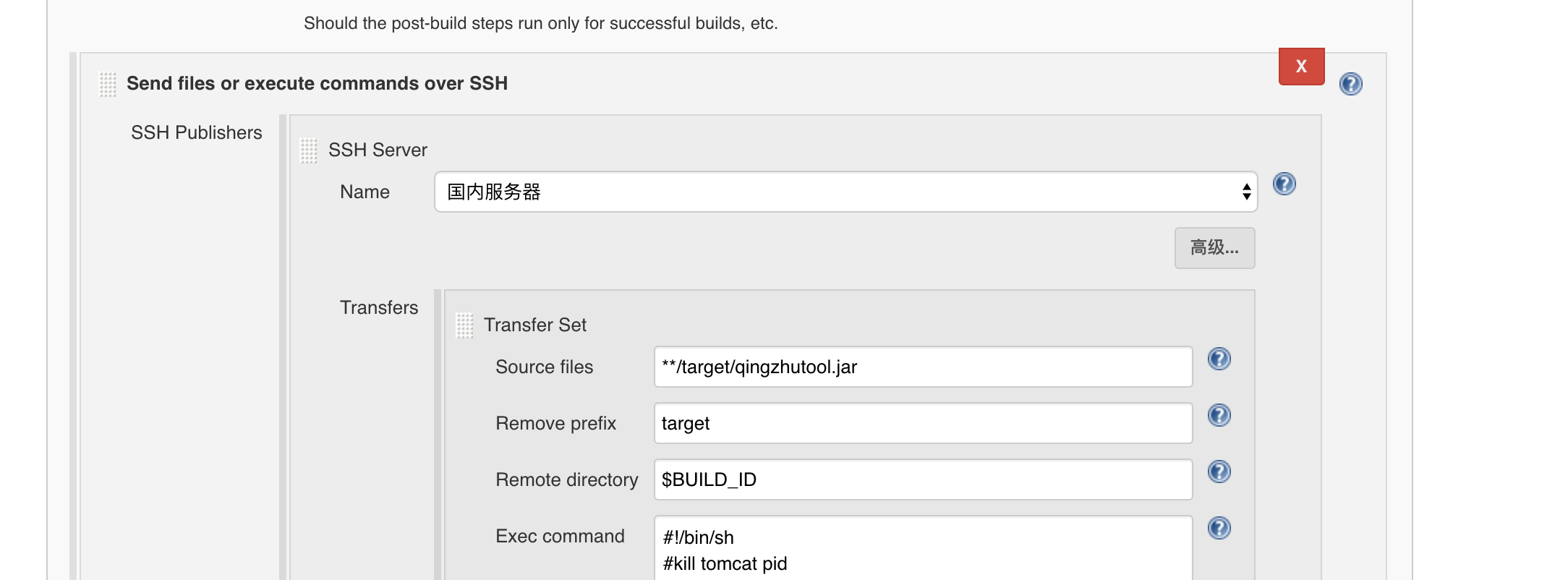Click the Source files qingzhutool.jar field

click(x=922, y=367)
